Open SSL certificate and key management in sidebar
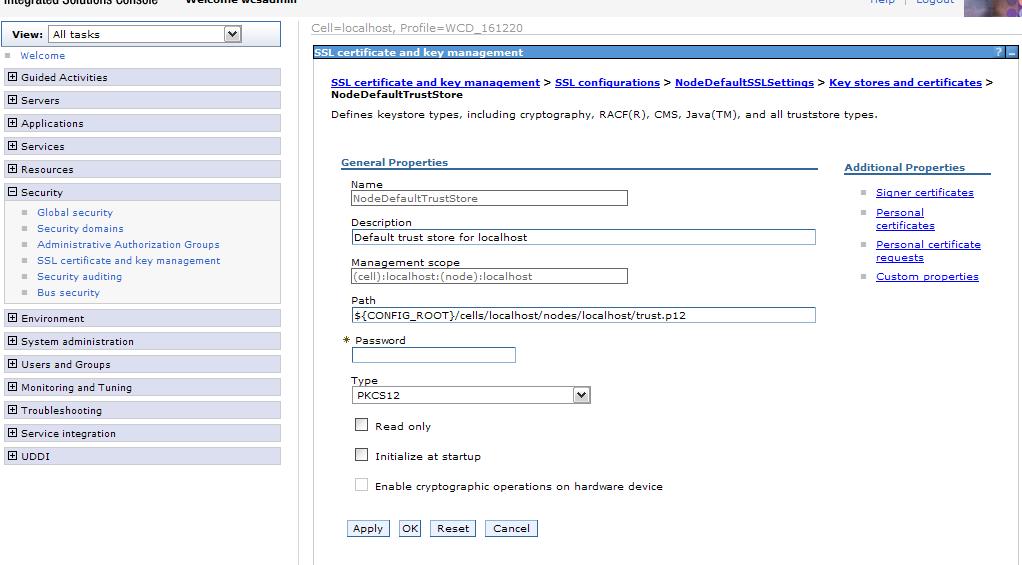This screenshot has height=565, width=1022. (128, 261)
